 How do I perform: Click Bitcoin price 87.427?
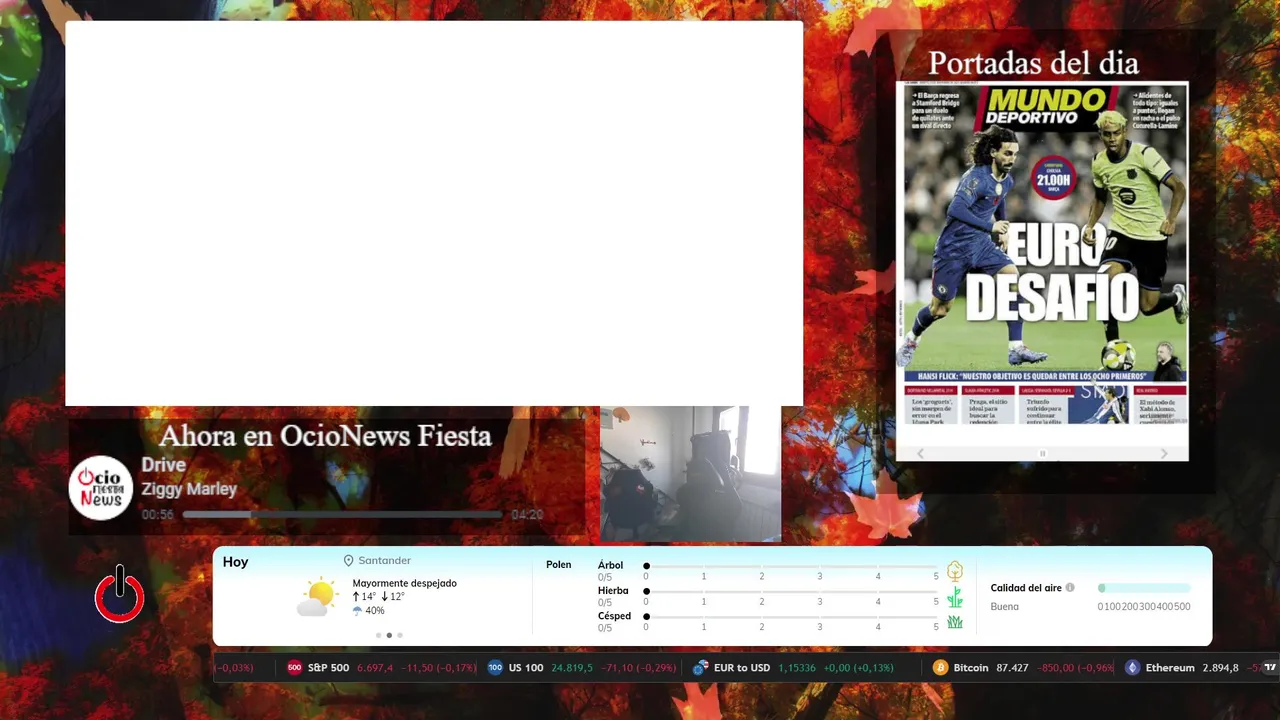click(1012, 667)
